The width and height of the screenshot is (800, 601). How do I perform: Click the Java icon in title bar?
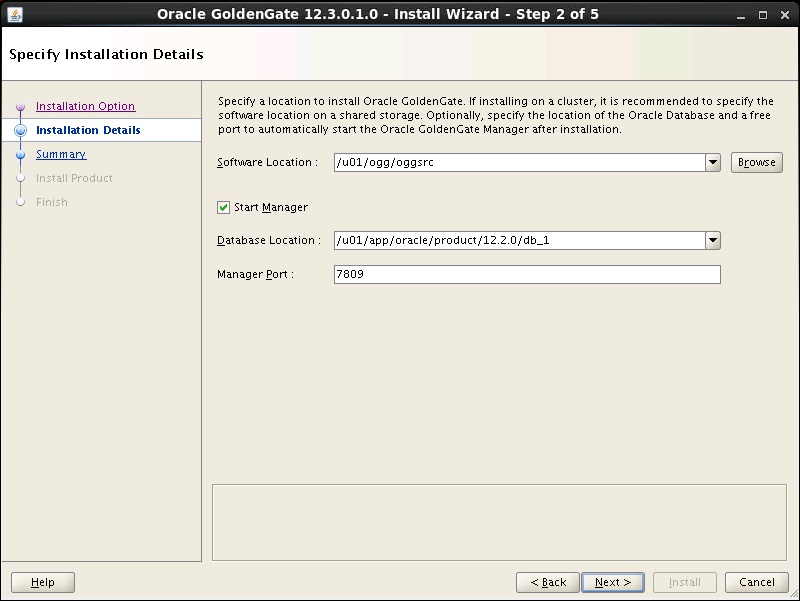15,14
